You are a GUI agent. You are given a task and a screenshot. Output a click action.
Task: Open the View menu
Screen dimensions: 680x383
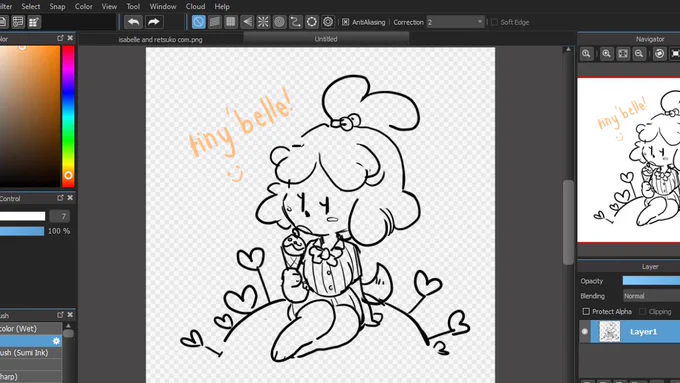[x=109, y=7]
